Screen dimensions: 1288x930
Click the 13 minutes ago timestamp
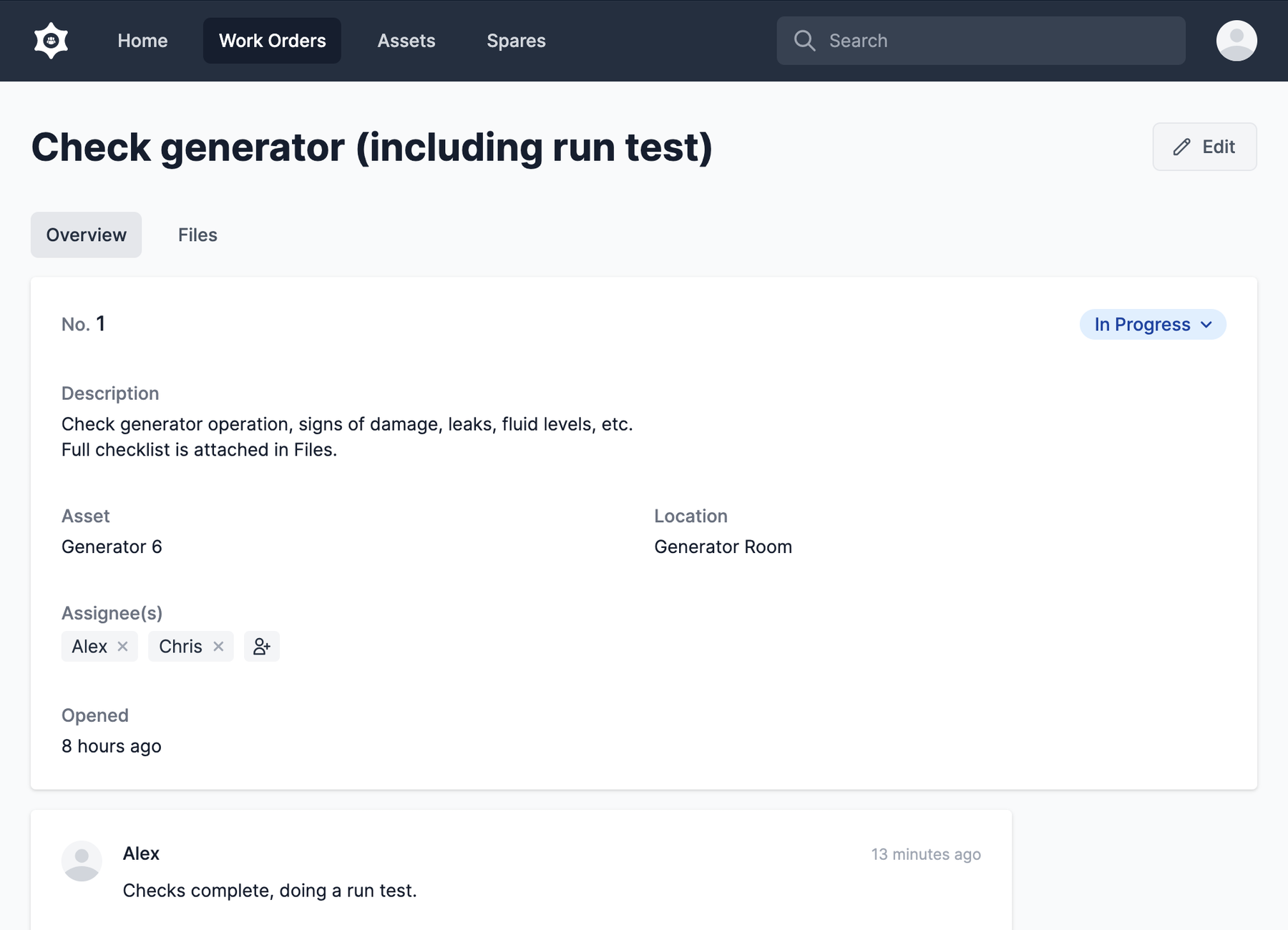click(925, 854)
